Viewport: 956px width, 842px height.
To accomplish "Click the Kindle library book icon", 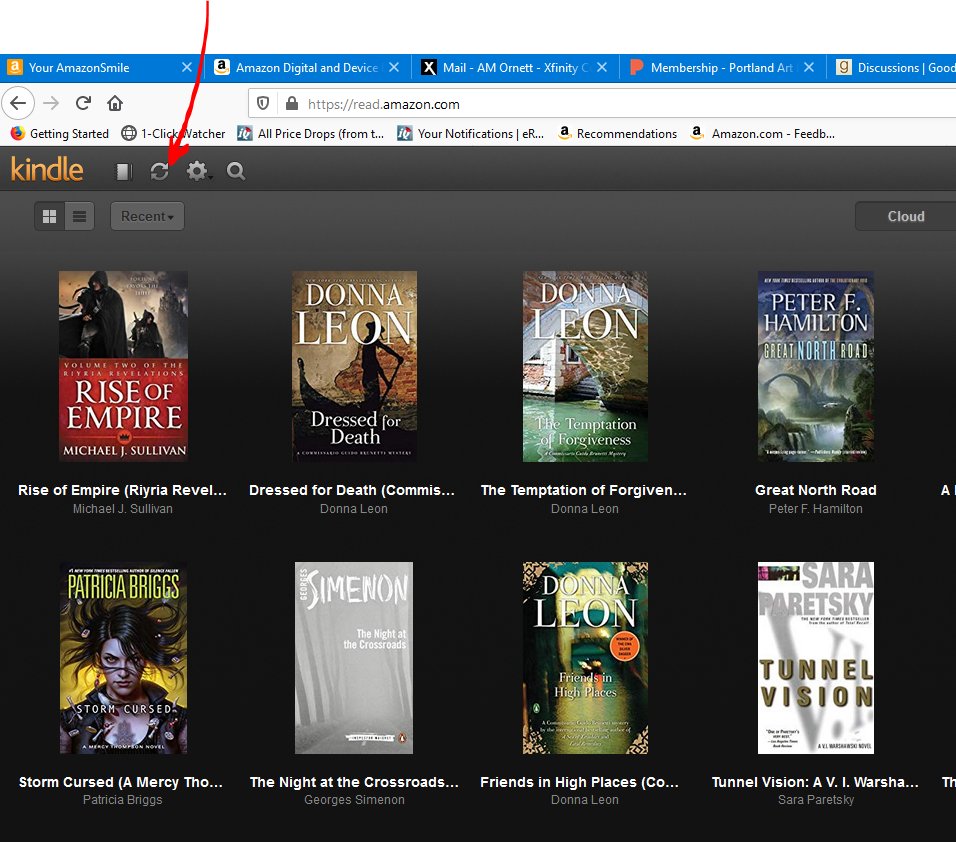I will click(123, 172).
